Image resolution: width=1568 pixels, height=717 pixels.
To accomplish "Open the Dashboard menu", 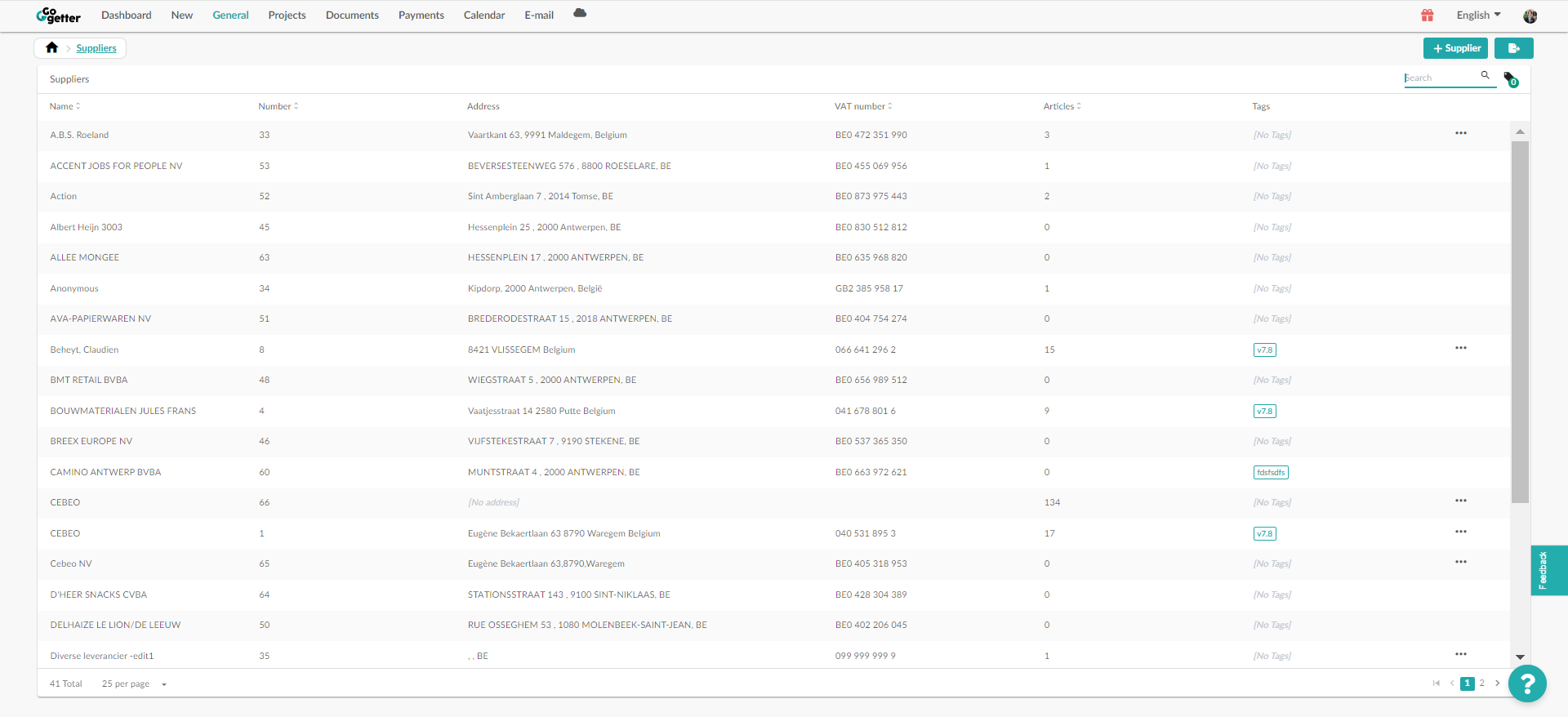I will coord(127,15).
